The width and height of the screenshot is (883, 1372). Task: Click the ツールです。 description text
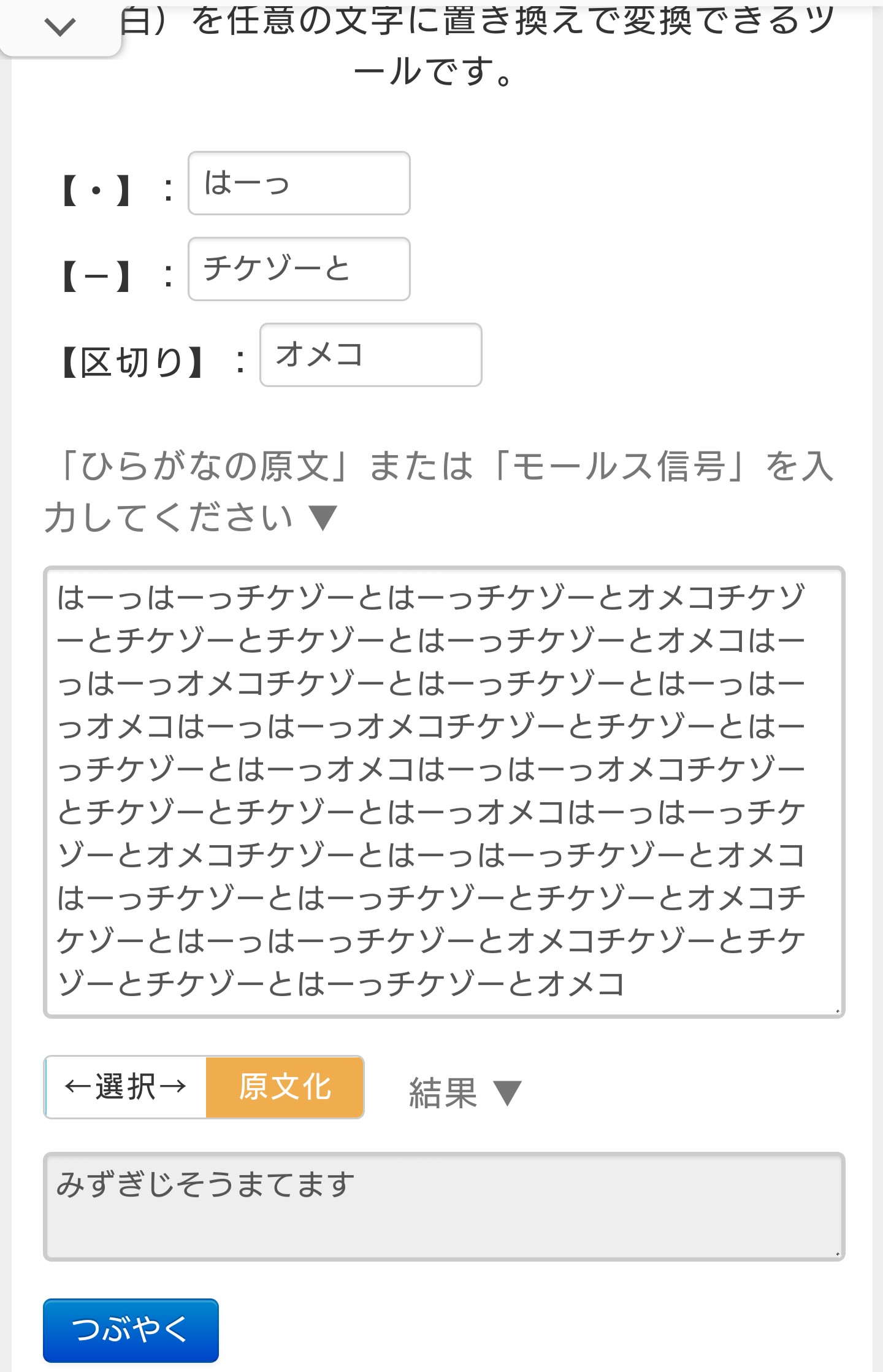[435, 71]
